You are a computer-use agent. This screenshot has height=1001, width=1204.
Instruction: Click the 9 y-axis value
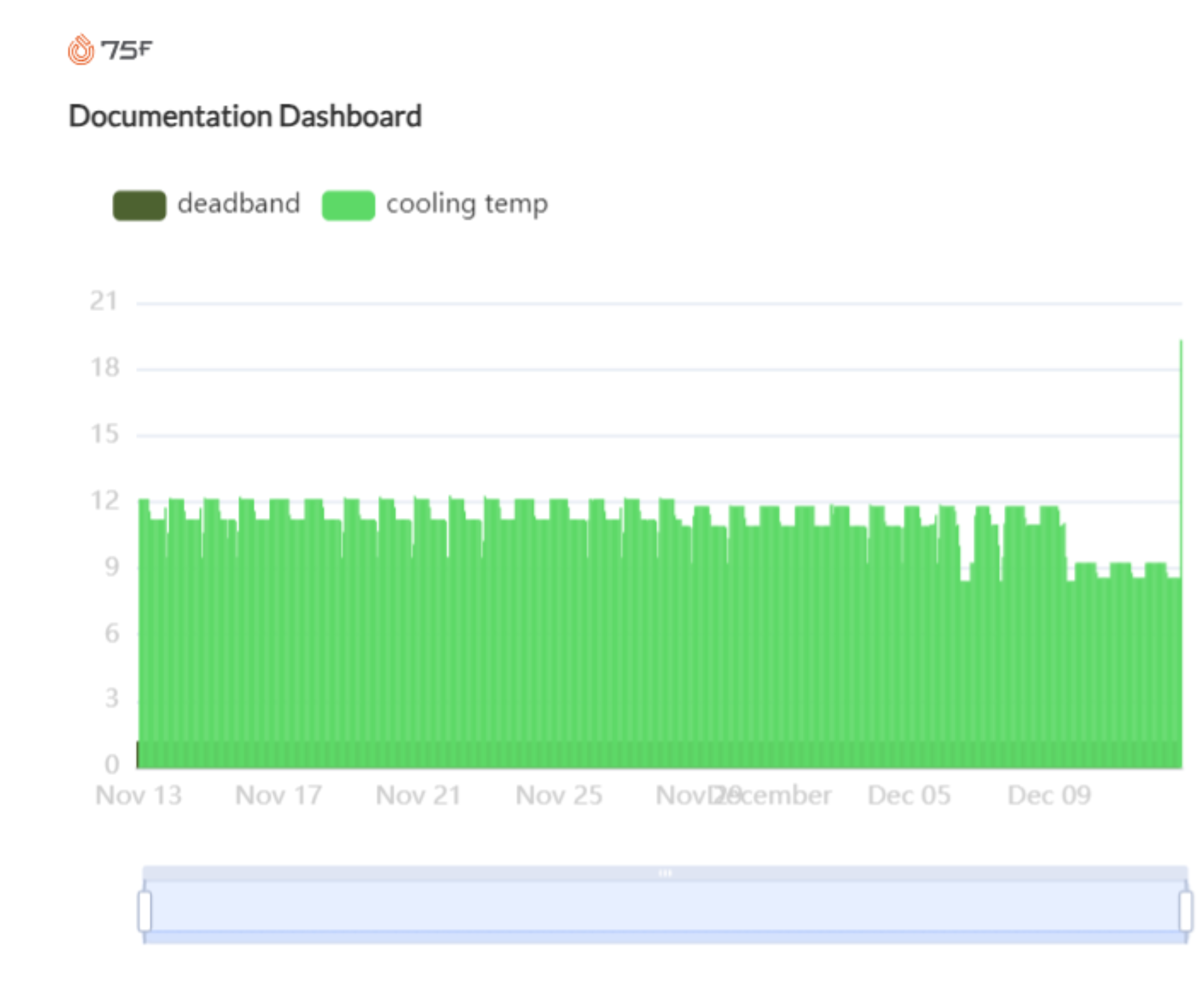[112, 567]
